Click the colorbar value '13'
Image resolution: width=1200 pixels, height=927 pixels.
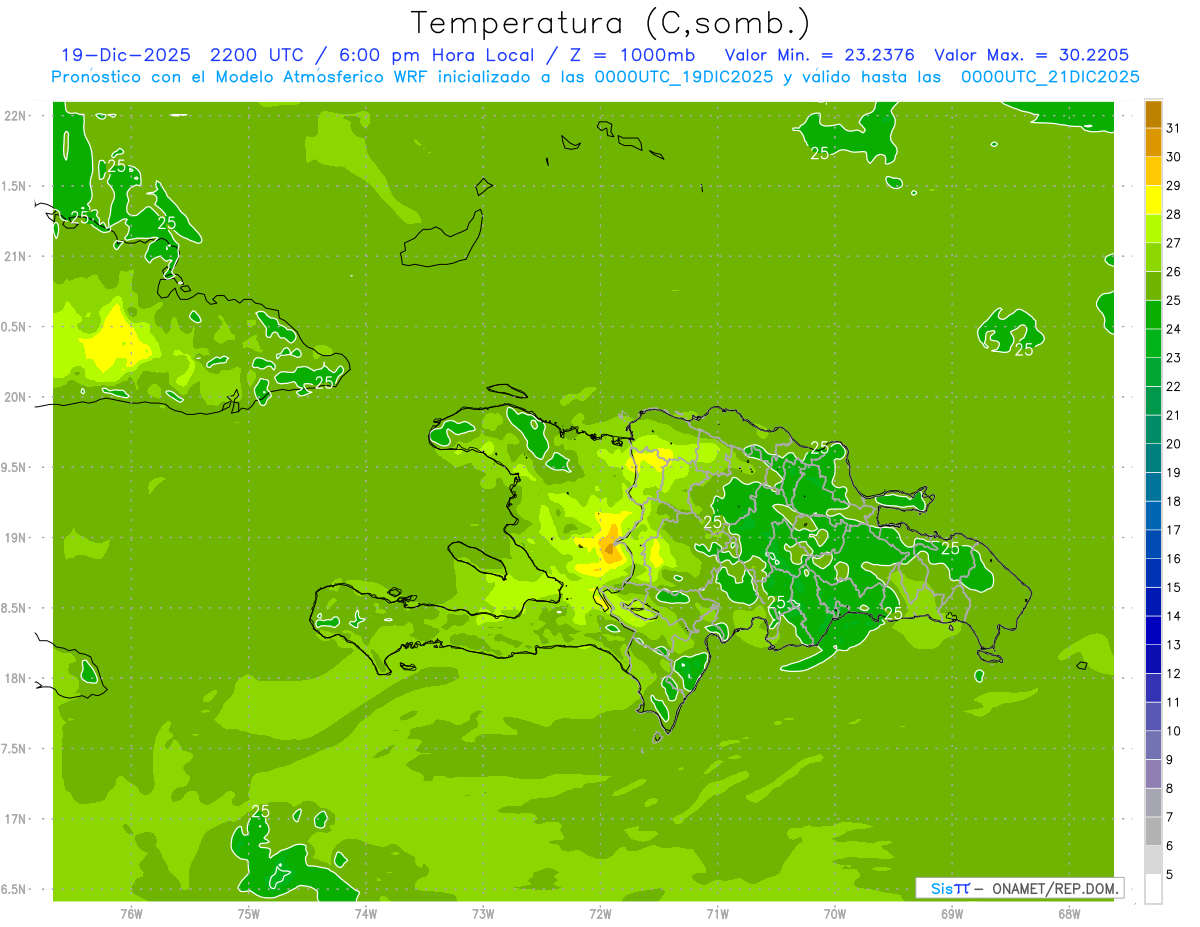1174,645
